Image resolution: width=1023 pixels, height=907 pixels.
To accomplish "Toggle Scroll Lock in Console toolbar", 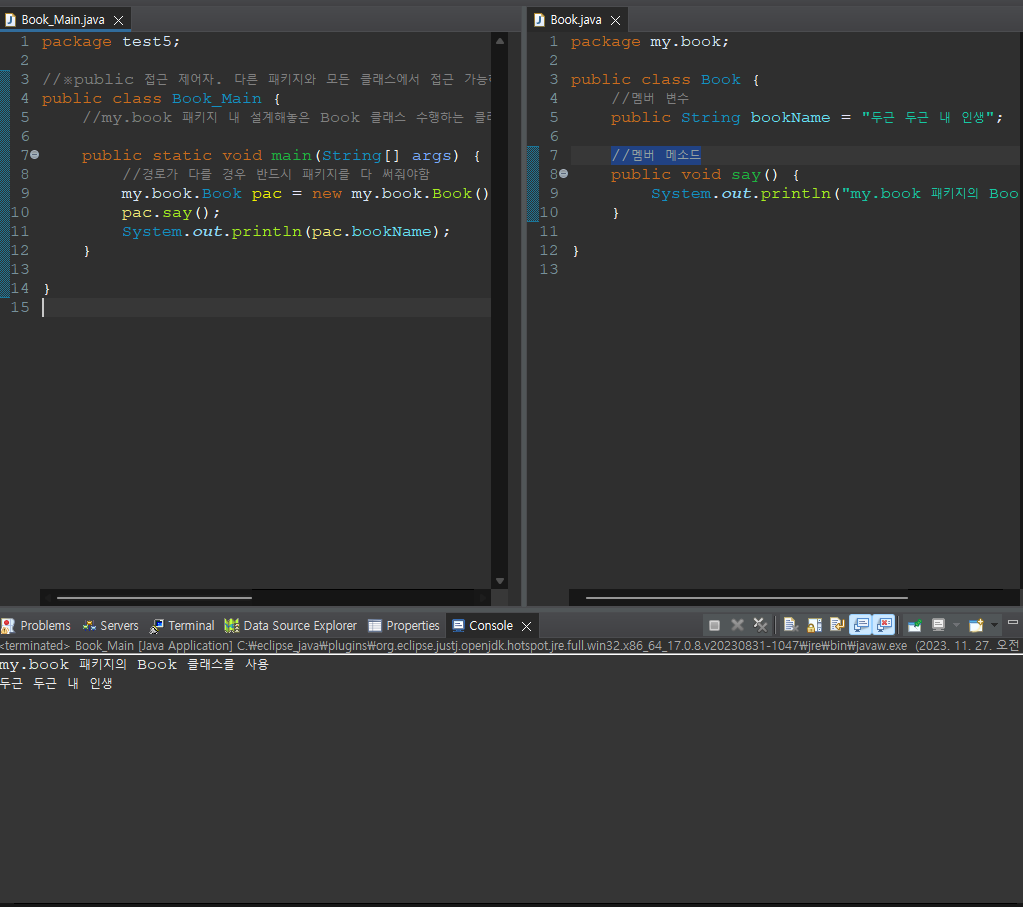I will click(814, 625).
